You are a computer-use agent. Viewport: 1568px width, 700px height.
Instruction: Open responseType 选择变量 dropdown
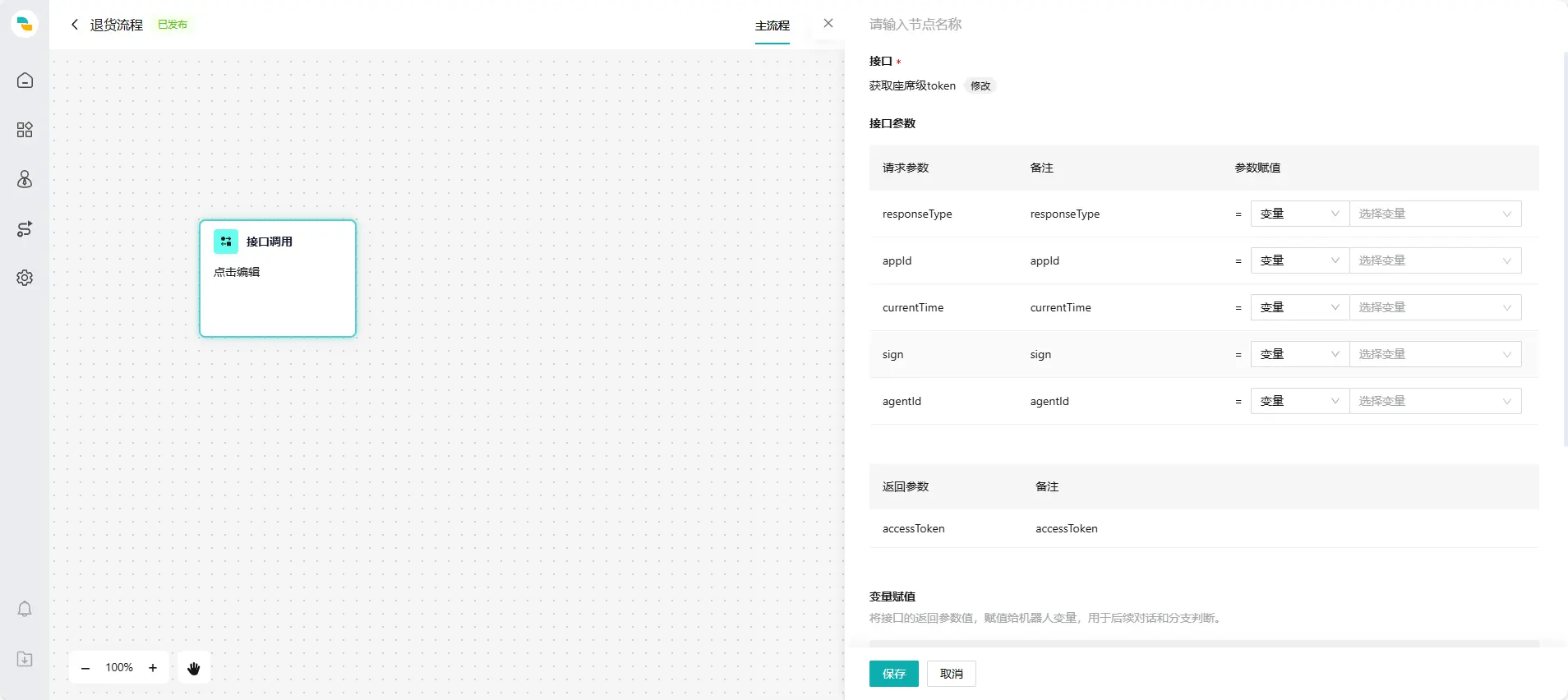tap(1435, 214)
